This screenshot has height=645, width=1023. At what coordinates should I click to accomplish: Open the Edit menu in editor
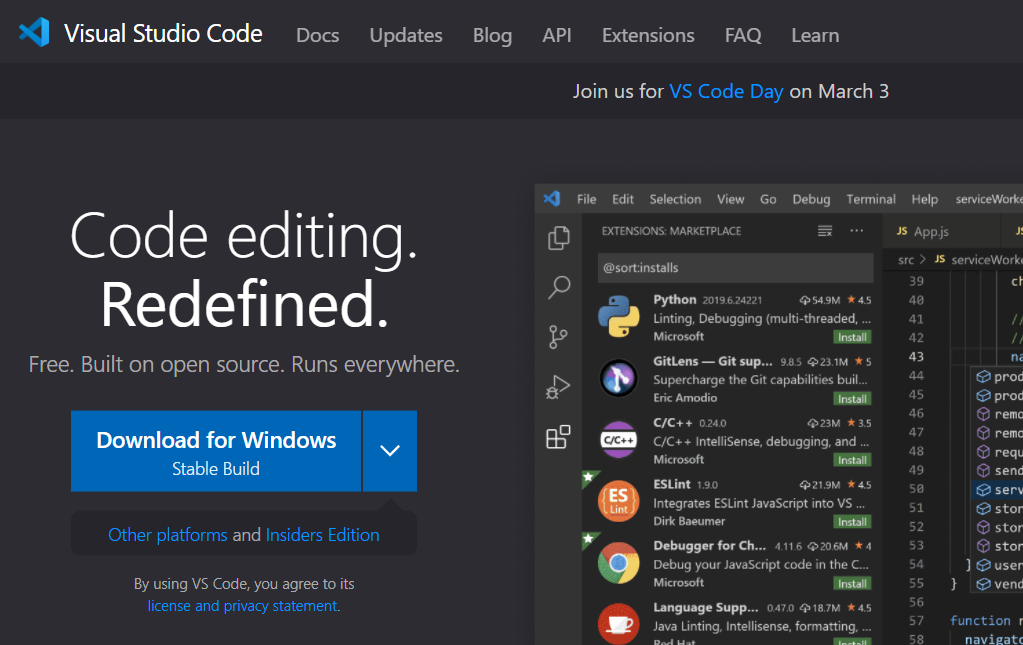622,199
